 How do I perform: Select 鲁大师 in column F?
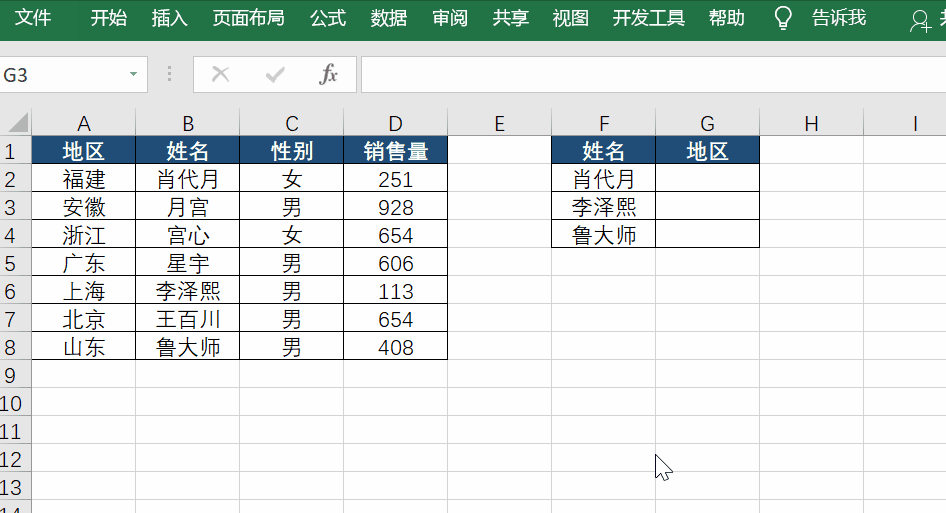tap(603, 235)
